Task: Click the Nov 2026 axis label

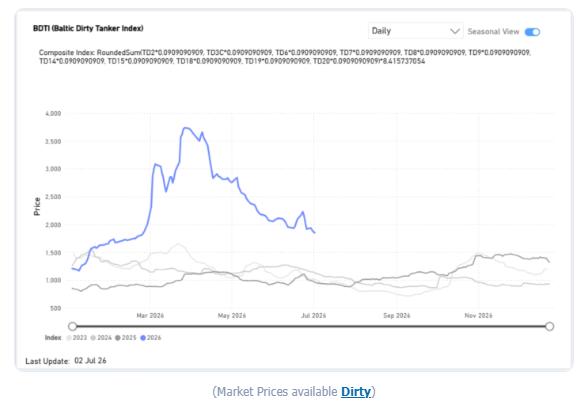Action: [x=478, y=316]
